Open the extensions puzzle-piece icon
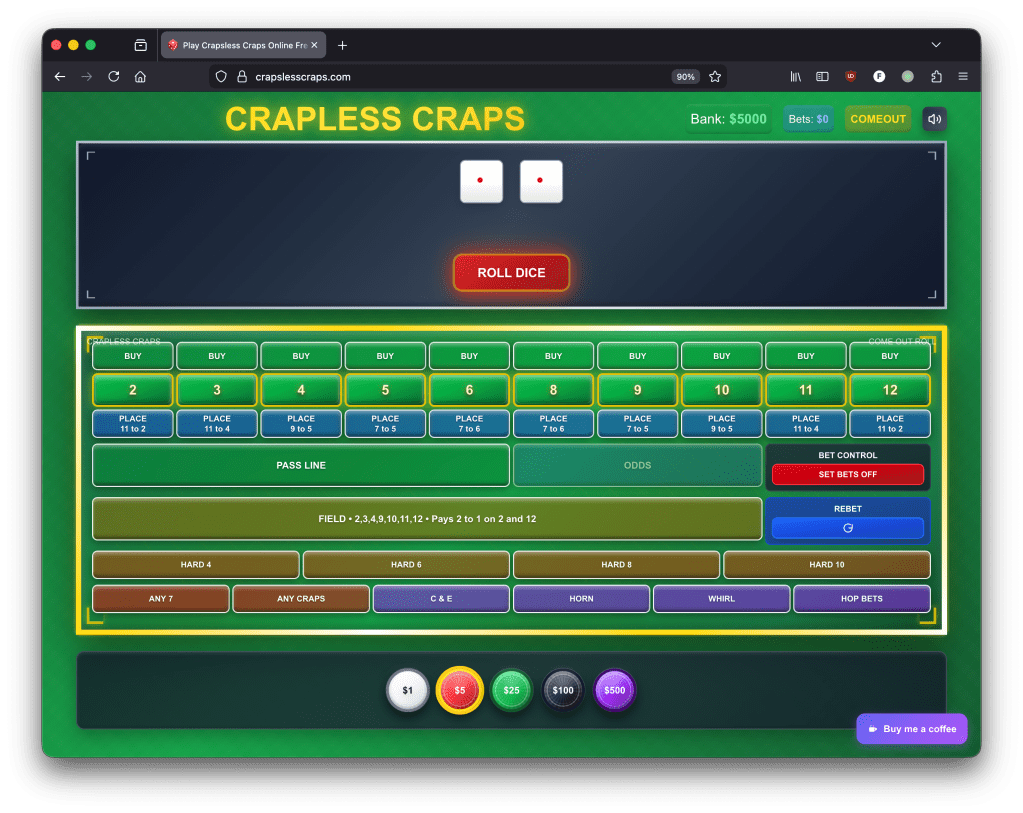Viewport: 1023px width, 813px height. pyautogui.click(x=934, y=76)
